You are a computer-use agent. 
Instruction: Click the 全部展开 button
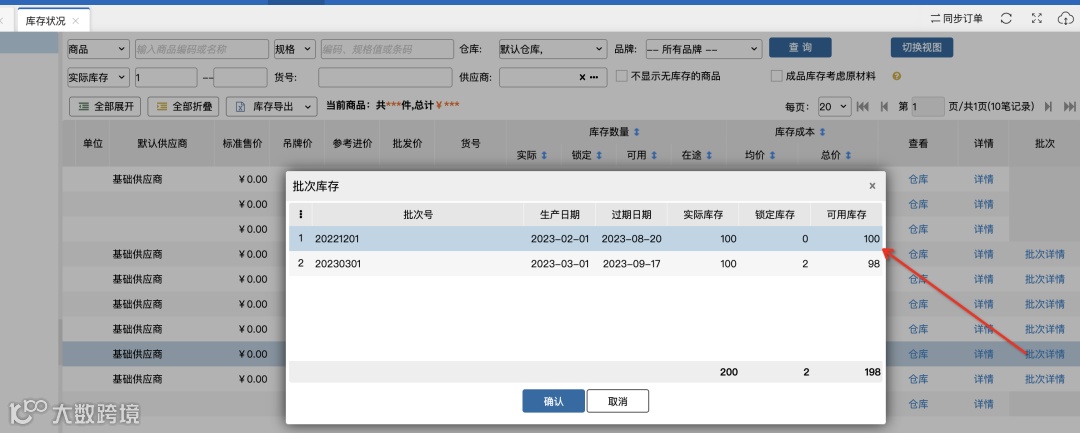point(105,107)
